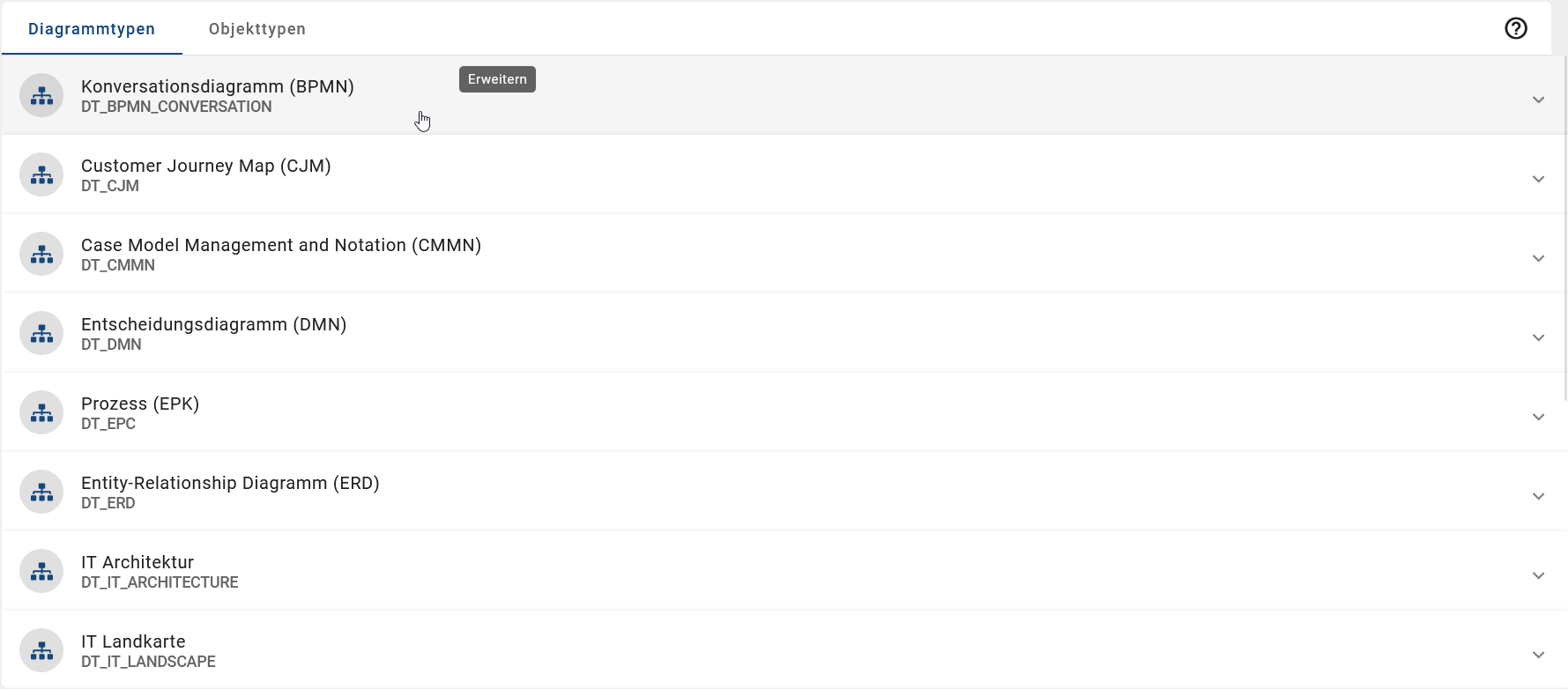This screenshot has width=1568, height=689.
Task: Click the CMMN diagram type icon
Action: click(x=41, y=254)
